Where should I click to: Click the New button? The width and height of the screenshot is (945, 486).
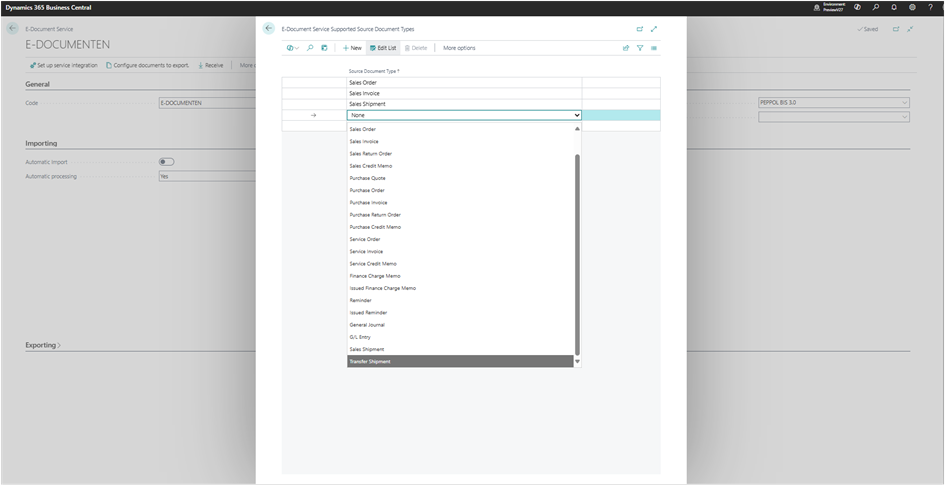tap(352, 48)
